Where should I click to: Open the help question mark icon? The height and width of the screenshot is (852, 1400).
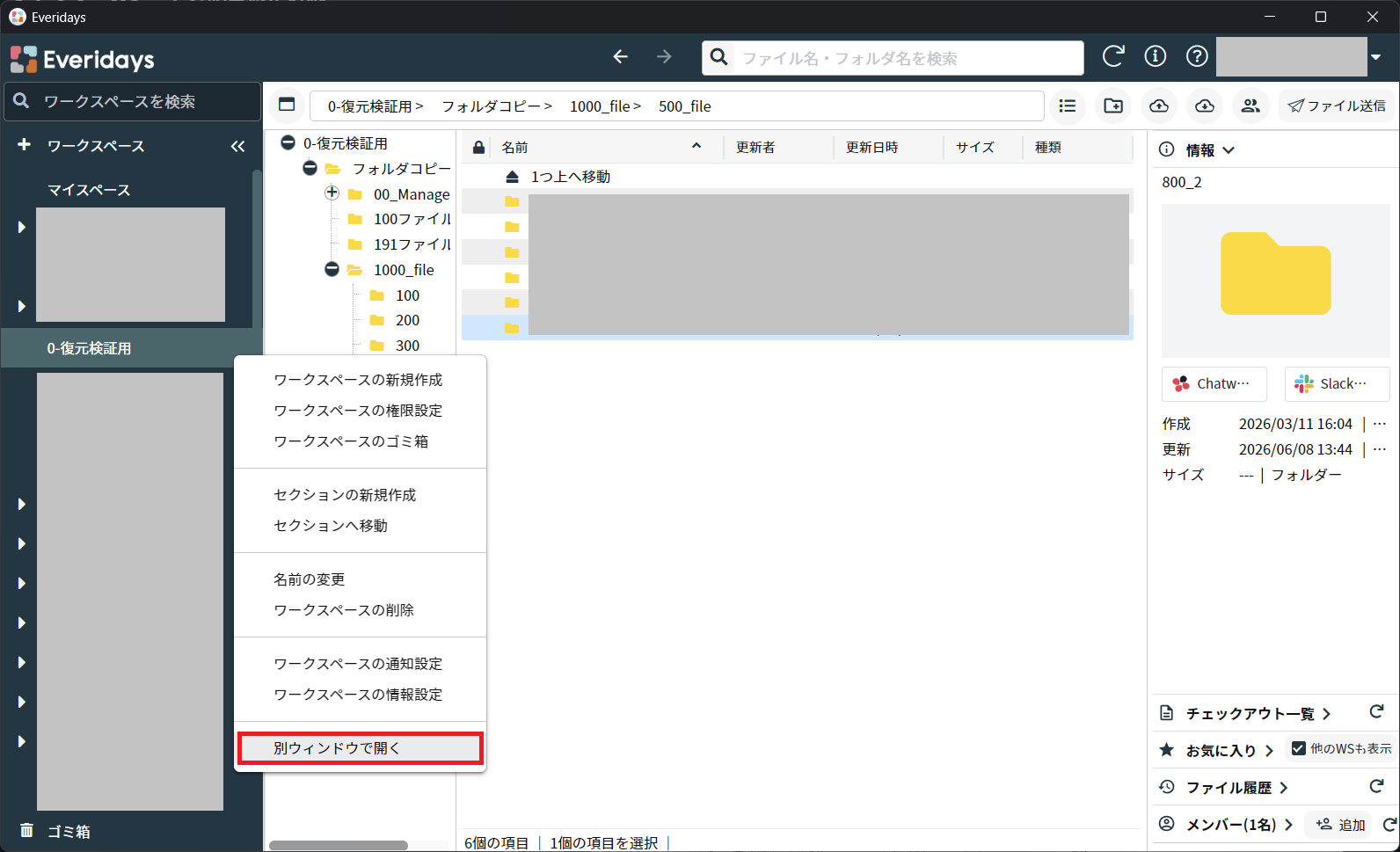click(x=1197, y=56)
